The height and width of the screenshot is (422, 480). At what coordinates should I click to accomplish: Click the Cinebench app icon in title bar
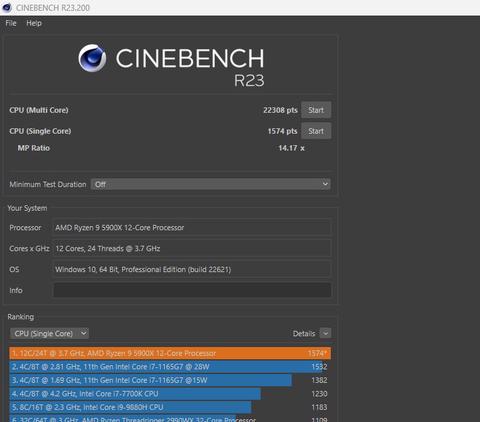coord(7,7)
